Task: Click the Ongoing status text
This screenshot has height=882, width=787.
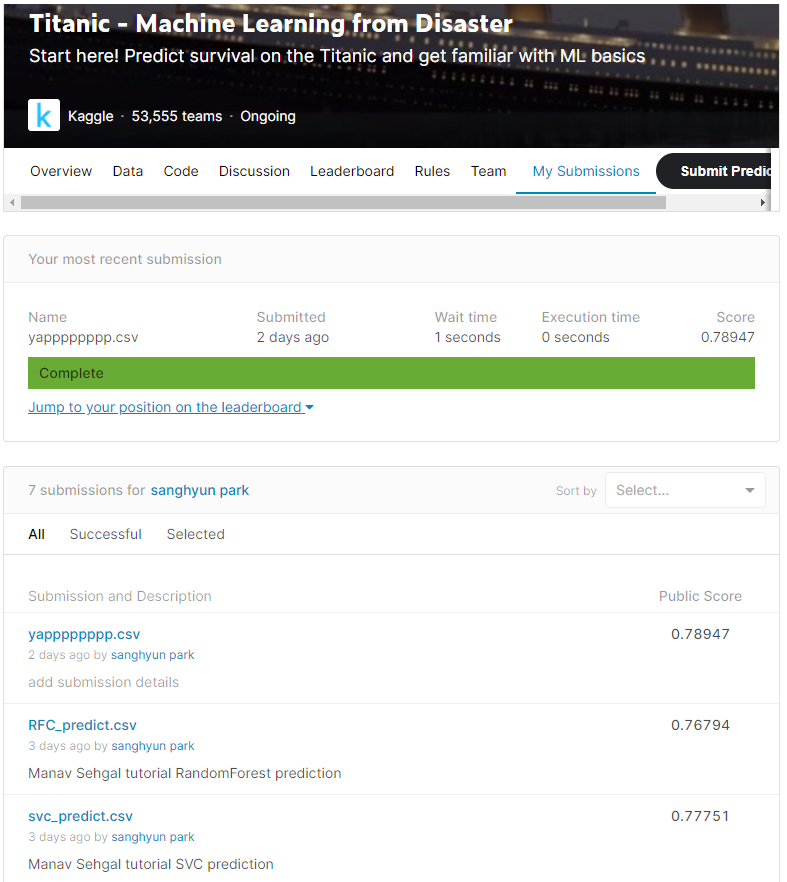Action: [x=268, y=116]
